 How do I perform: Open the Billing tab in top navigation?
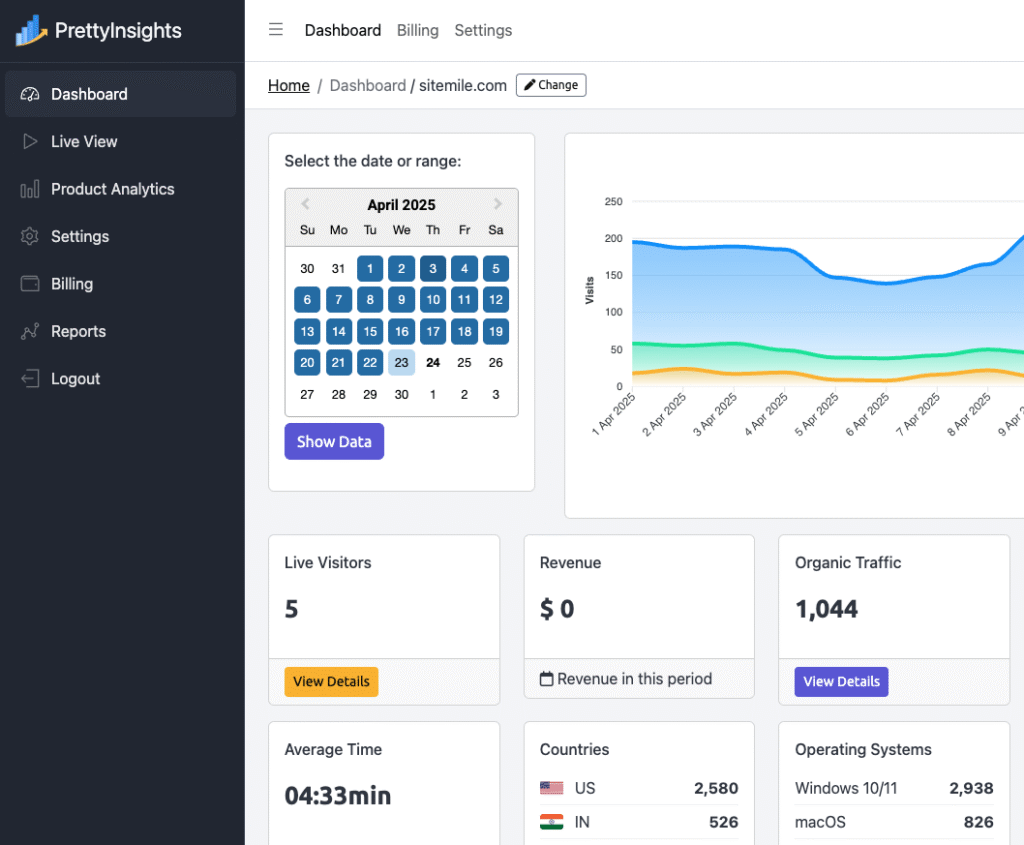(417, 30)
